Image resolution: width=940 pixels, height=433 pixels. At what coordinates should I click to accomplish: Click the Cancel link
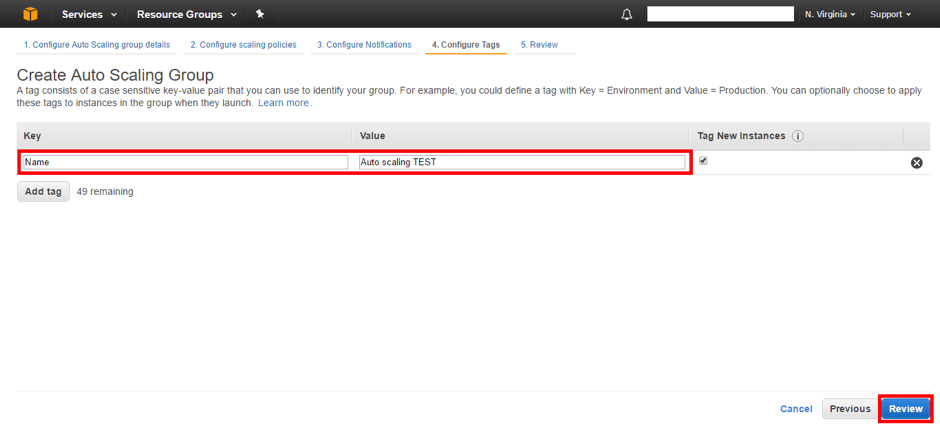pyautogui.click(x=796, y=409)
